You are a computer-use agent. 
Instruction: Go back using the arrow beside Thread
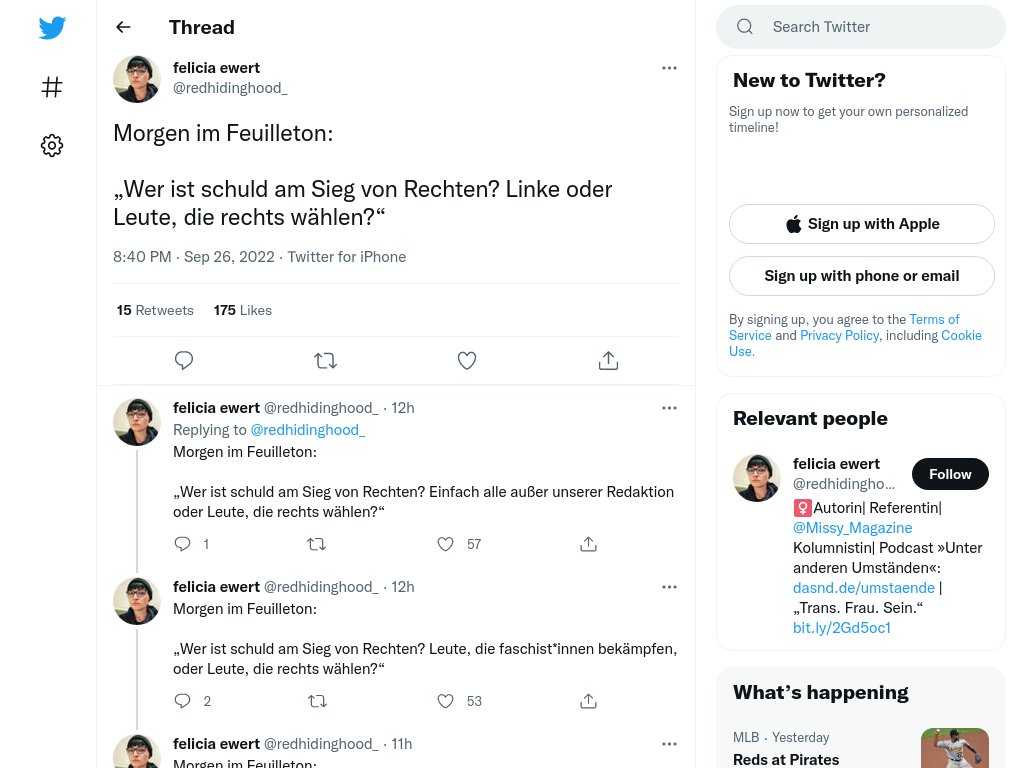(123, 27)
